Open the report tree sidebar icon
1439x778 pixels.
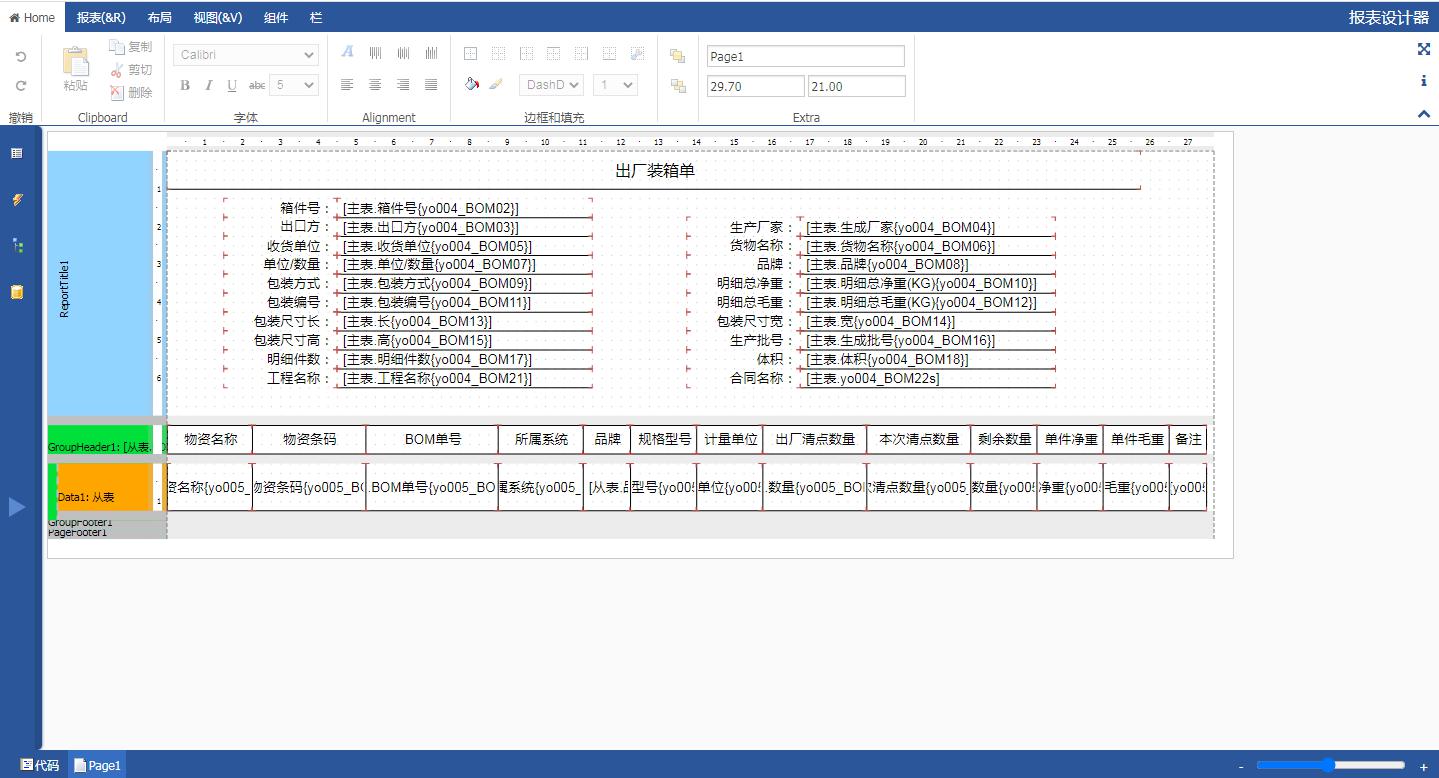click(17, 245)
